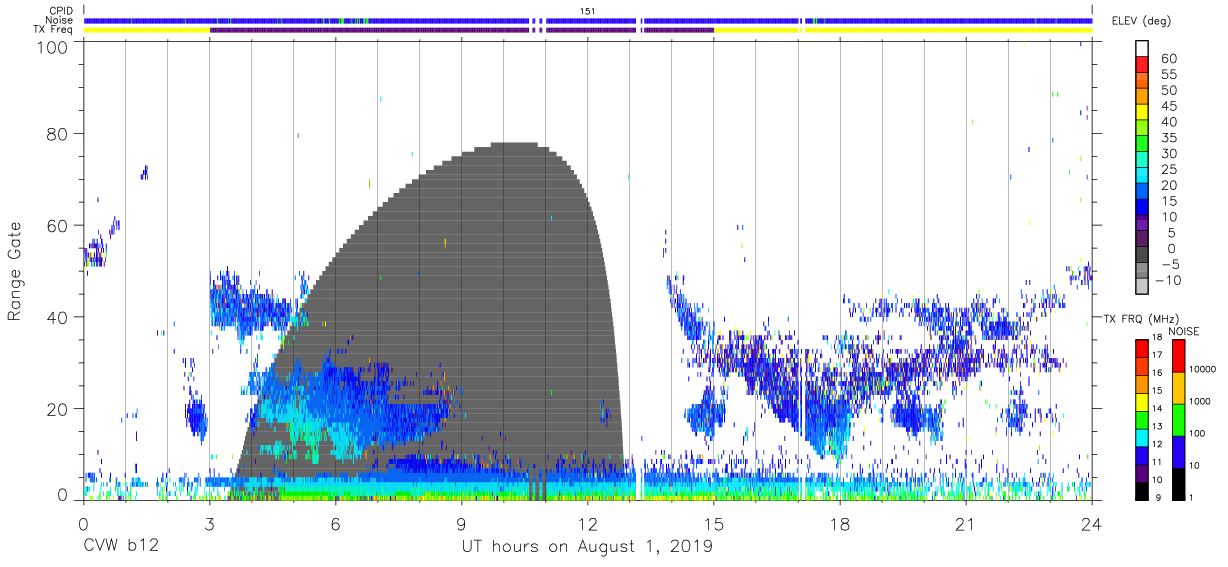Click the ELEV colorbar label '45'
The width and height of the screenshot is (1228, 567).
click(1169, 106)
